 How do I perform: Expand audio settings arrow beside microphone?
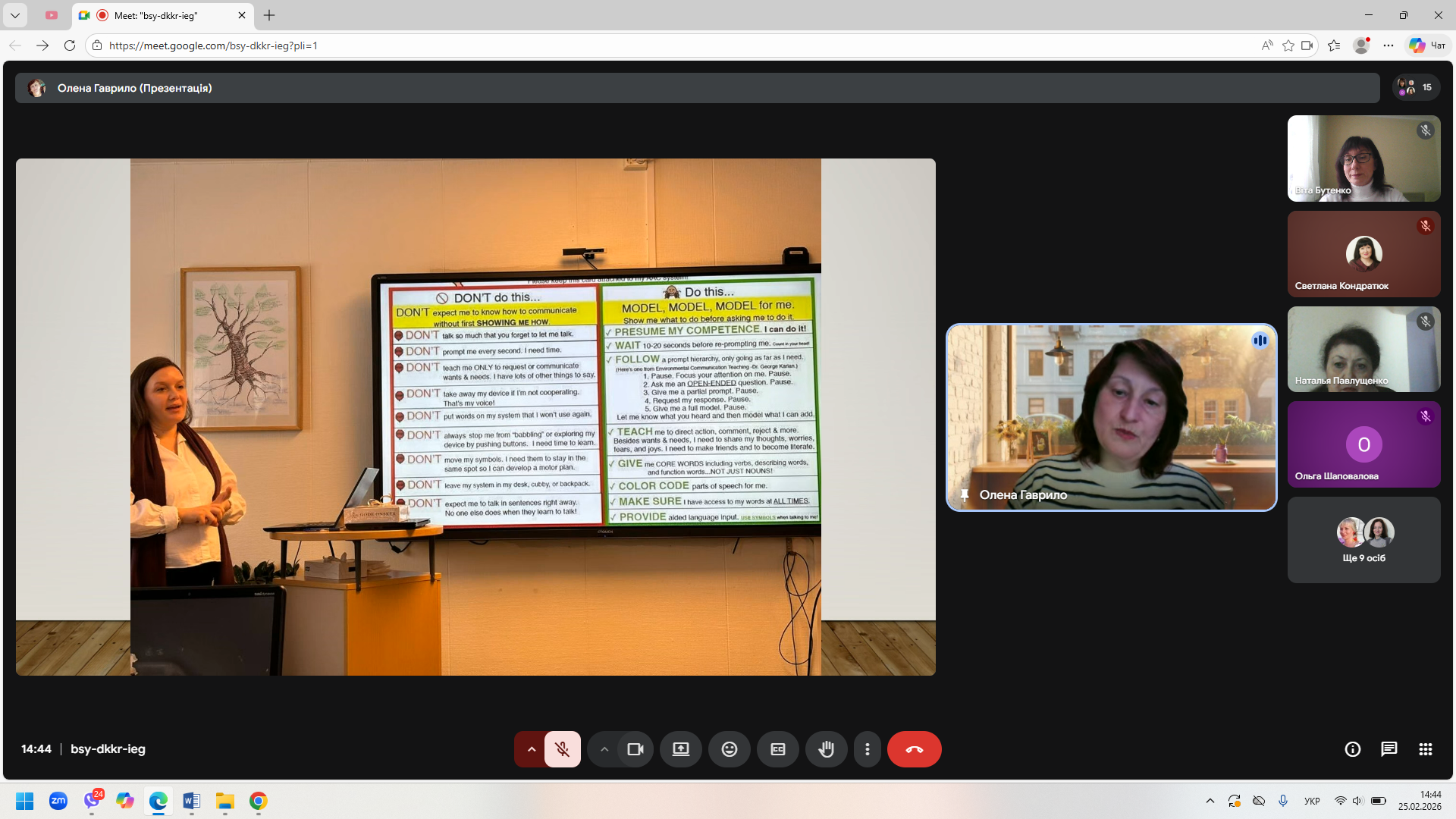531,749
